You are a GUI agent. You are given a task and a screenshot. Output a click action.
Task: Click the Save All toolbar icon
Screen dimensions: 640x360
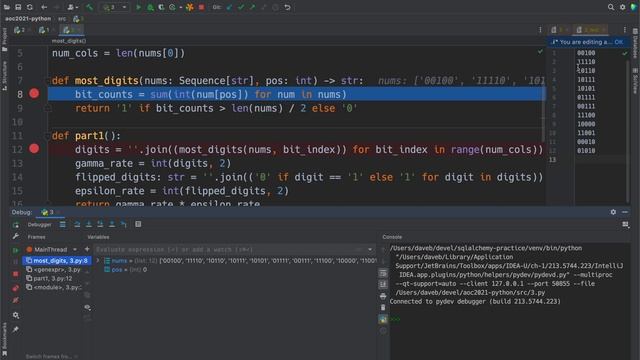coord(18,7)
